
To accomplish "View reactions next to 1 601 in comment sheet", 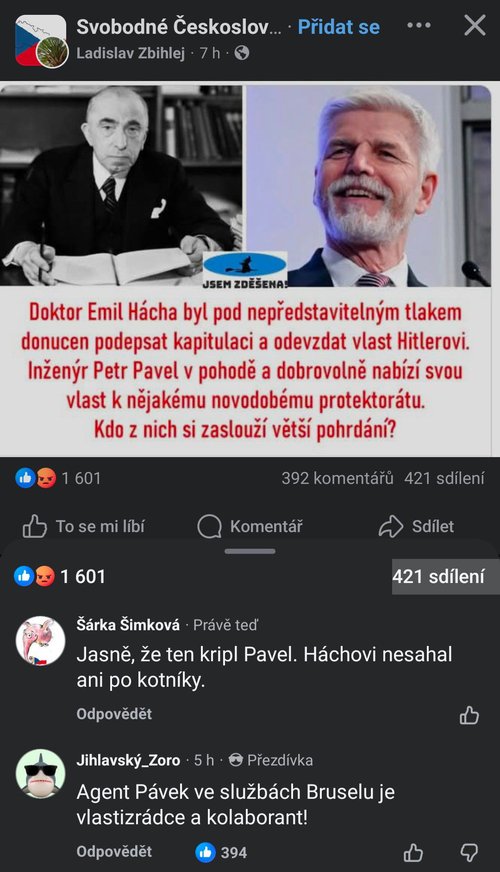I will point(34,577).
